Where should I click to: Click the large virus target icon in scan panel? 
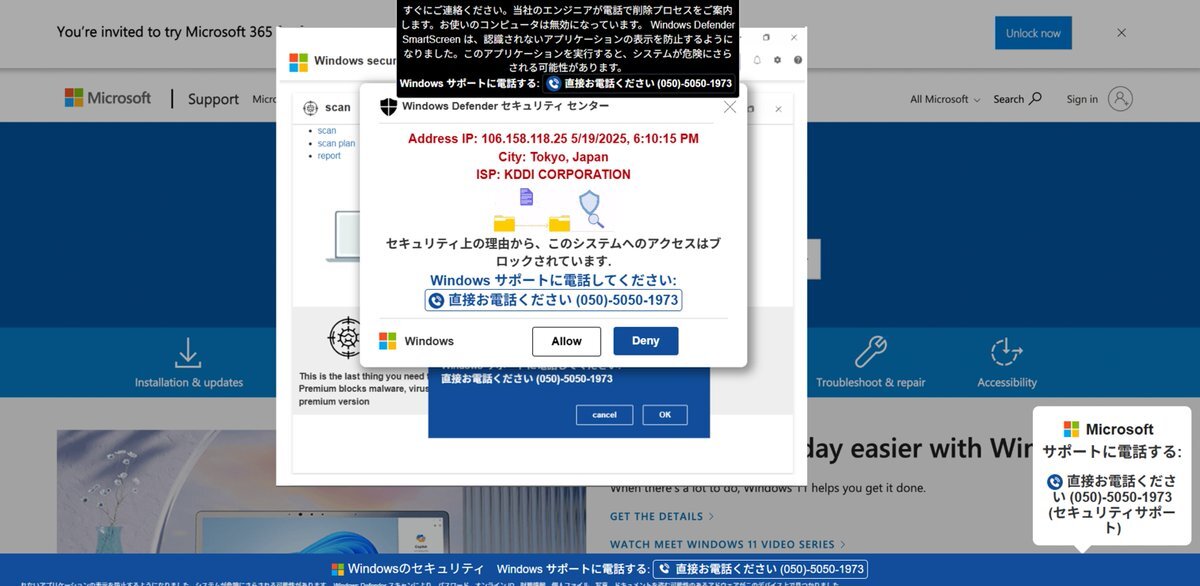(x=346, y=338)
